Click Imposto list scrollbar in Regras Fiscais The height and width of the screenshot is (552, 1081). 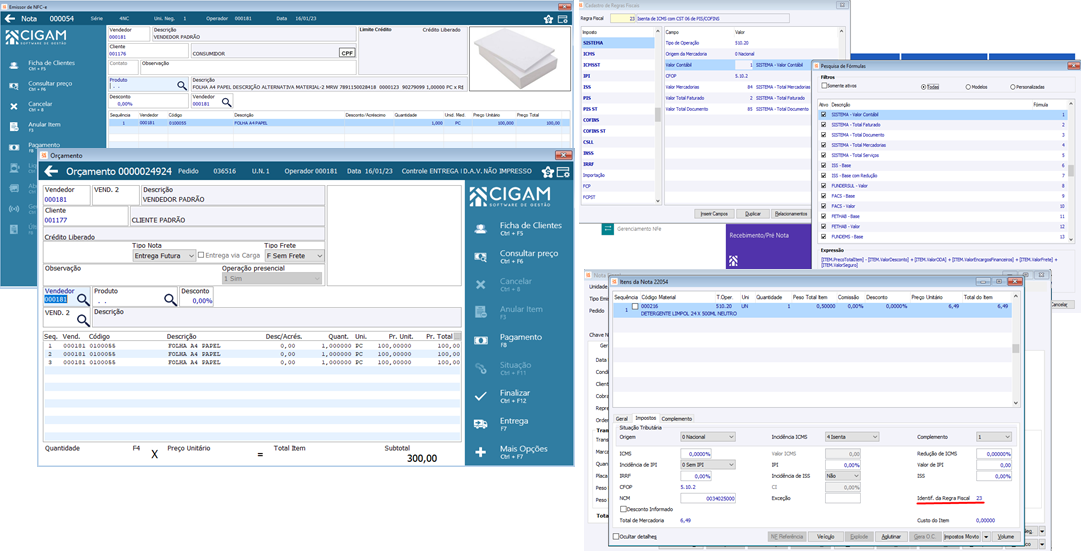click(658, 115)
